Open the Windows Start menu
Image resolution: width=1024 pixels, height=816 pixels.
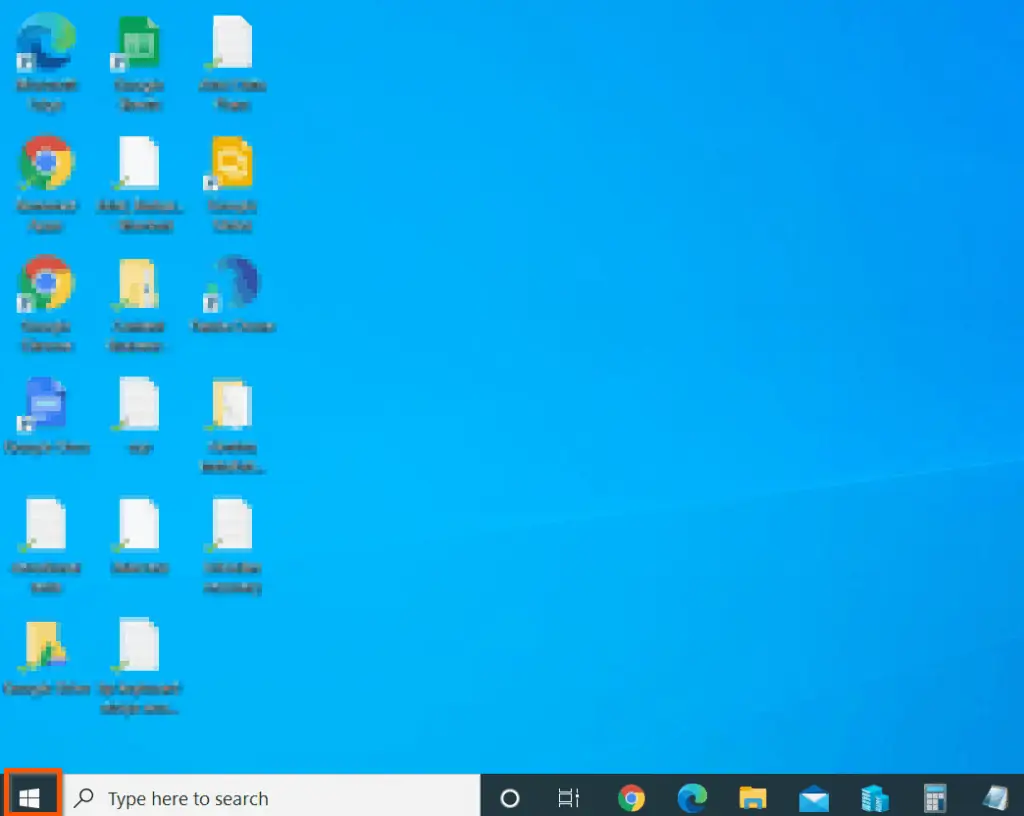click(30, 797)
